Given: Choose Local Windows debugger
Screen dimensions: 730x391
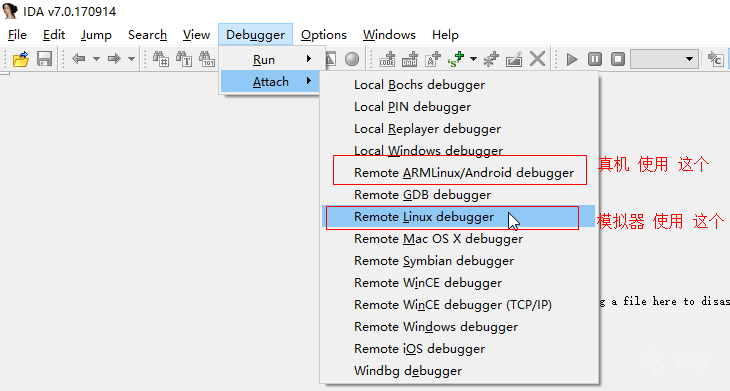Looking at the screenshot, I should (x=459, y=150).
